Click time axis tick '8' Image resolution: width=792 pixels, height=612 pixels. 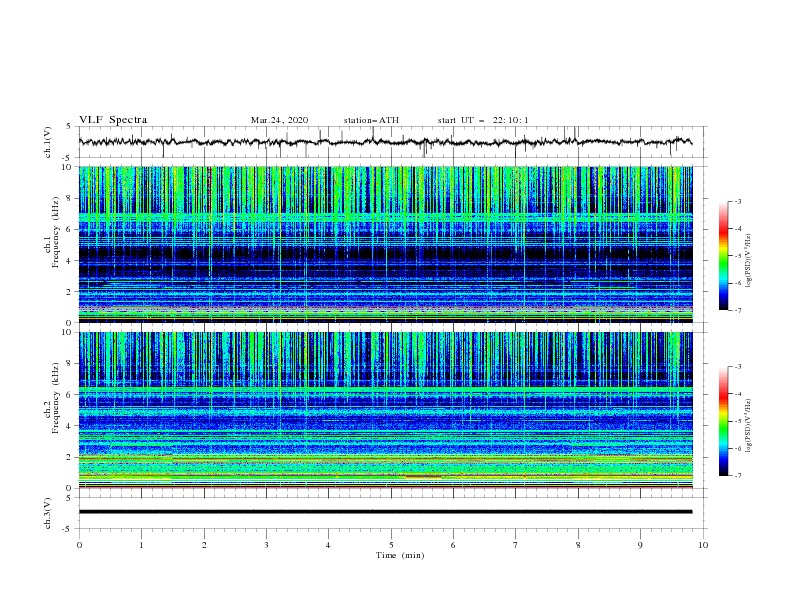578,545
